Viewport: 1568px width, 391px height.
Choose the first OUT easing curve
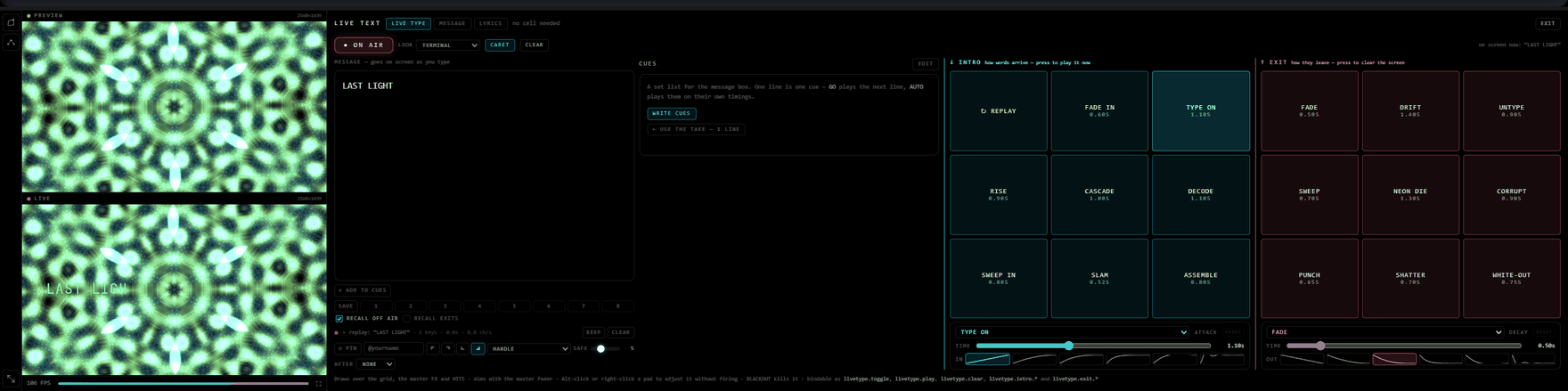[x=1302, y=359]
